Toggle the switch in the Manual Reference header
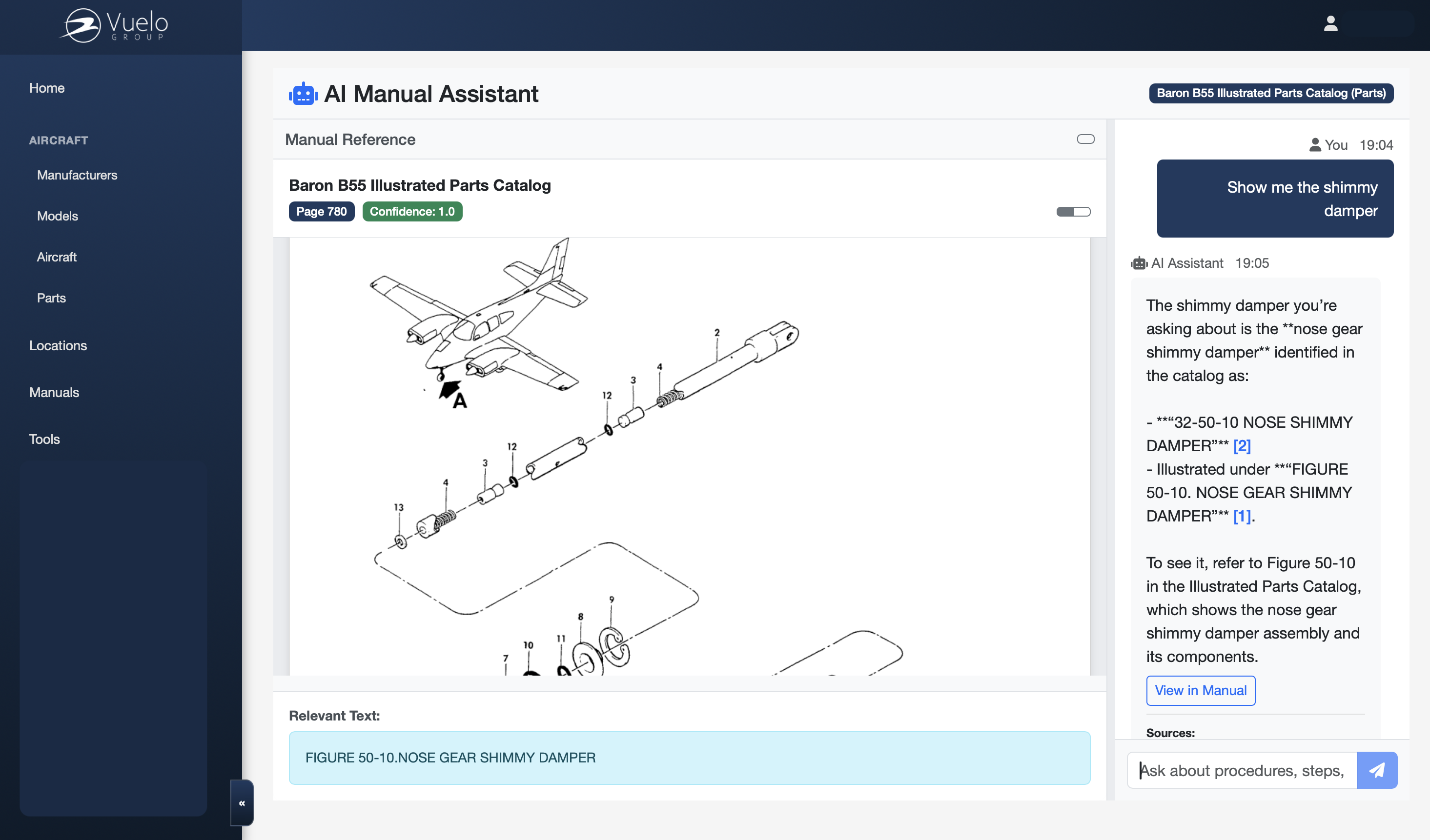This screenshot has height=840, width=1430. click(1085, 139)
